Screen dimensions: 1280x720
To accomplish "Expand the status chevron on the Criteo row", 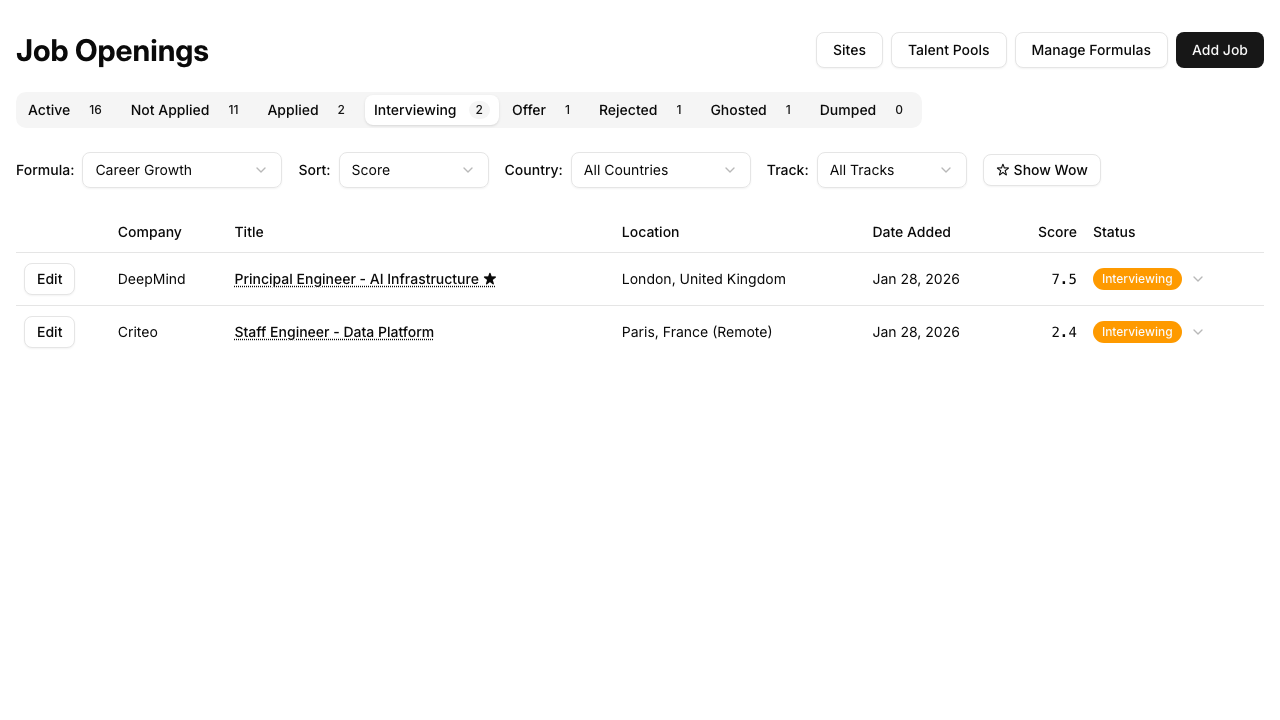I will click(x=1198, y=331).
